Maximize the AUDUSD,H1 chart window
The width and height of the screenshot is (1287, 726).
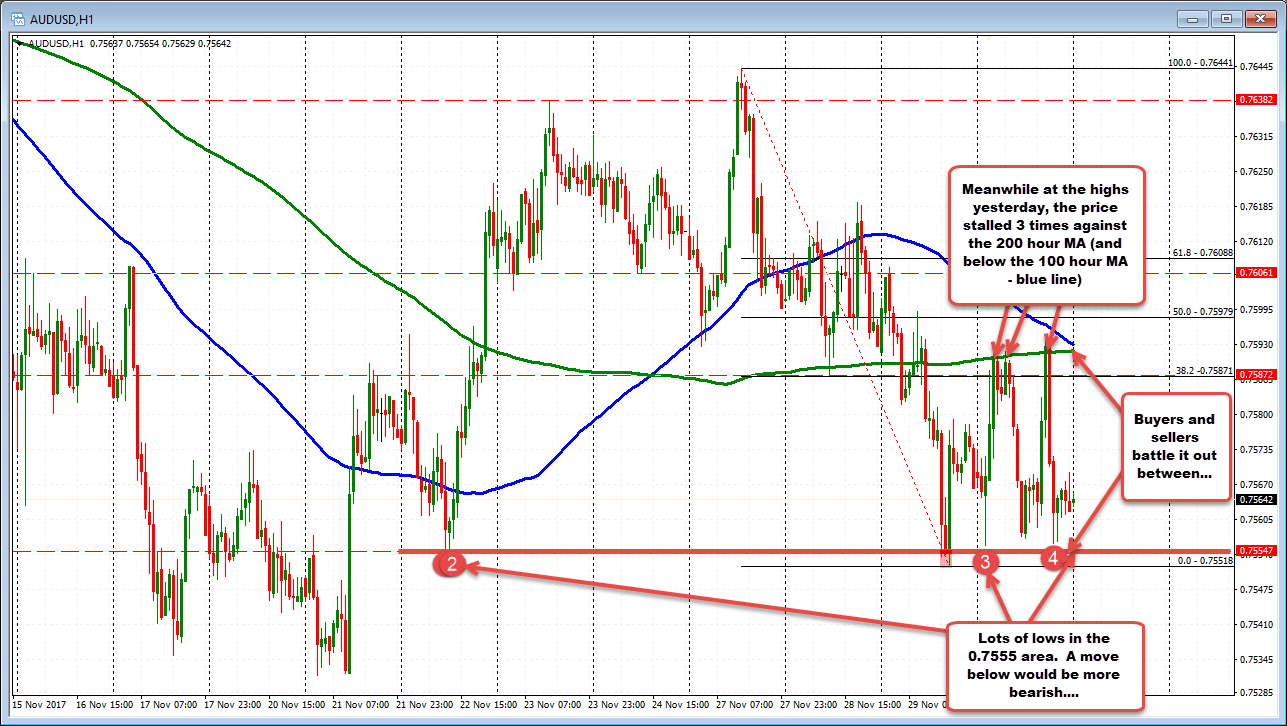tap(1229, 18)
